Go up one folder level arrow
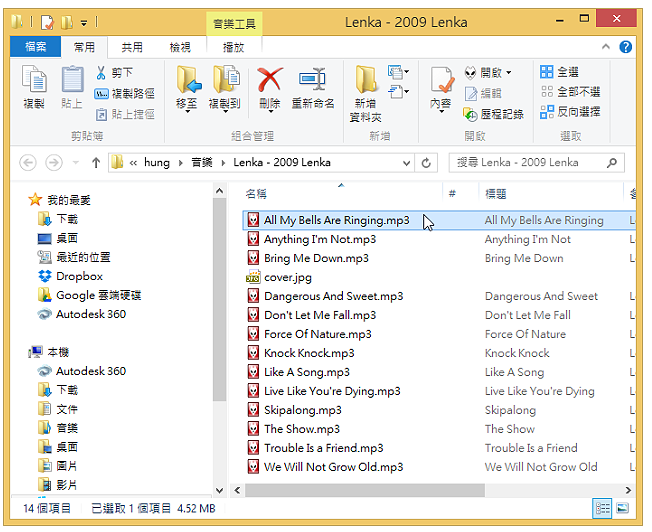652x532 pixels. (x=96, y=163)
